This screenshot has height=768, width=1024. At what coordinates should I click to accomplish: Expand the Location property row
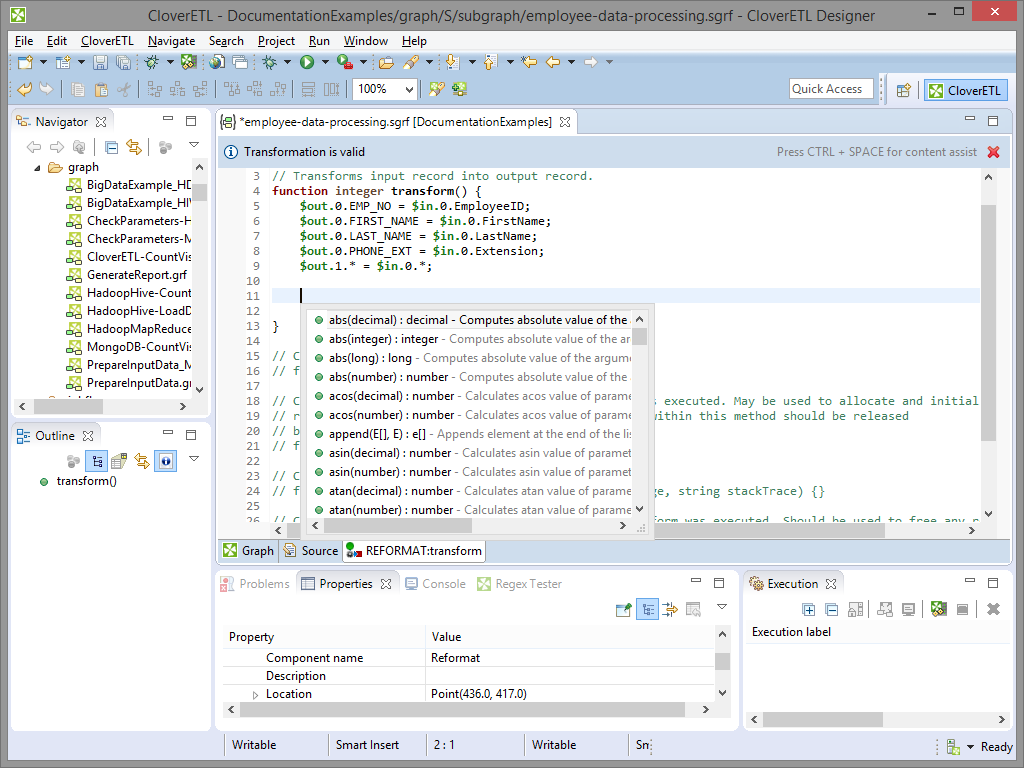[x=255, y=694]
